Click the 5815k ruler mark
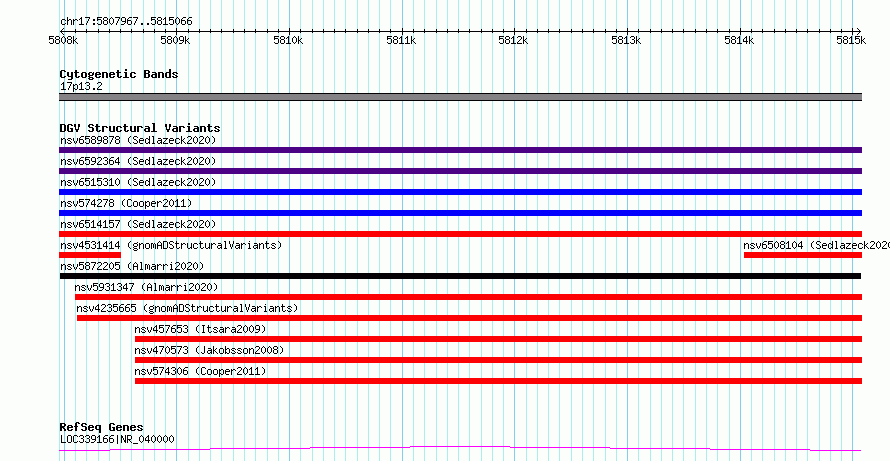890x461 pixels. click(x=852, y=40)
